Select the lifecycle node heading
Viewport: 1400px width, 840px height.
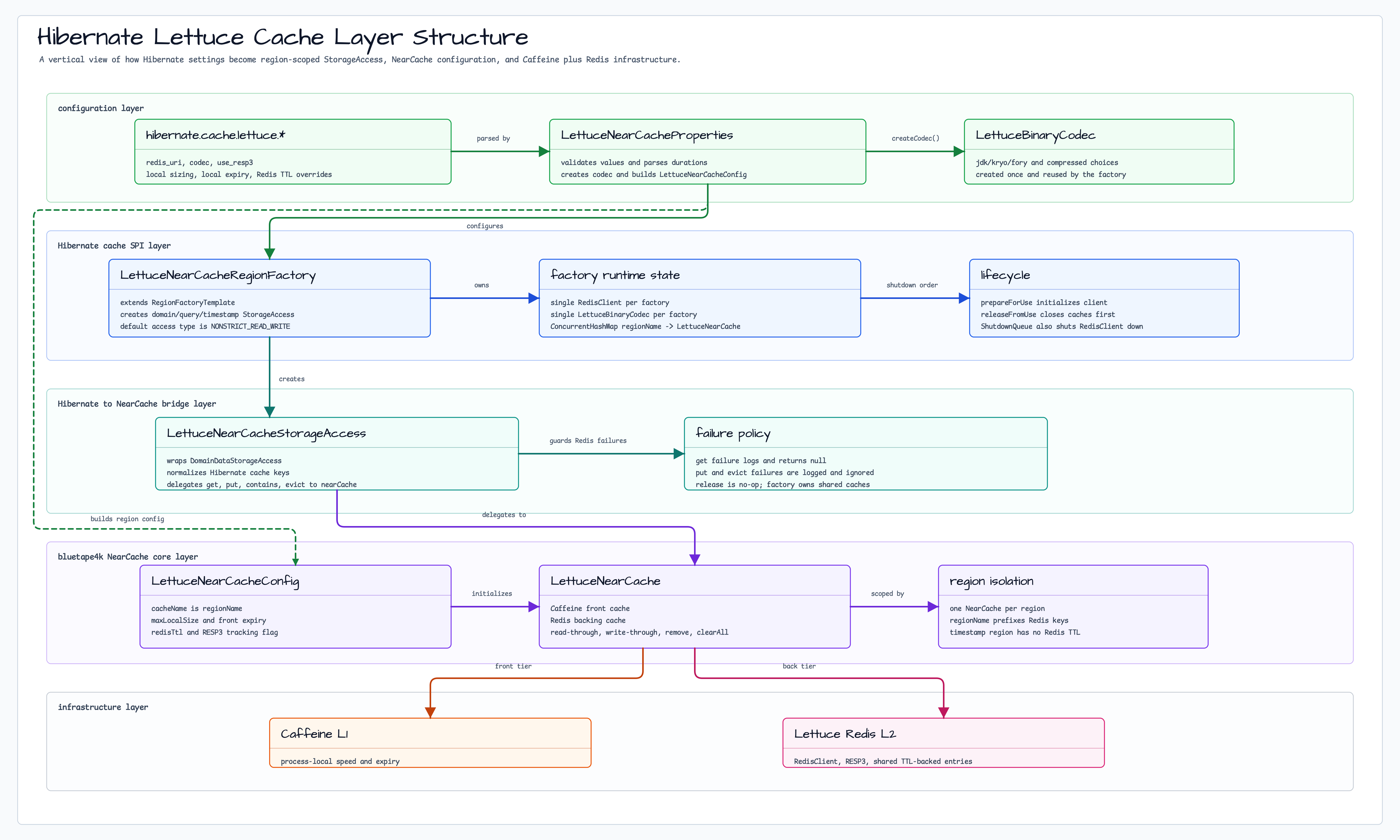(x=1006, y=276)
